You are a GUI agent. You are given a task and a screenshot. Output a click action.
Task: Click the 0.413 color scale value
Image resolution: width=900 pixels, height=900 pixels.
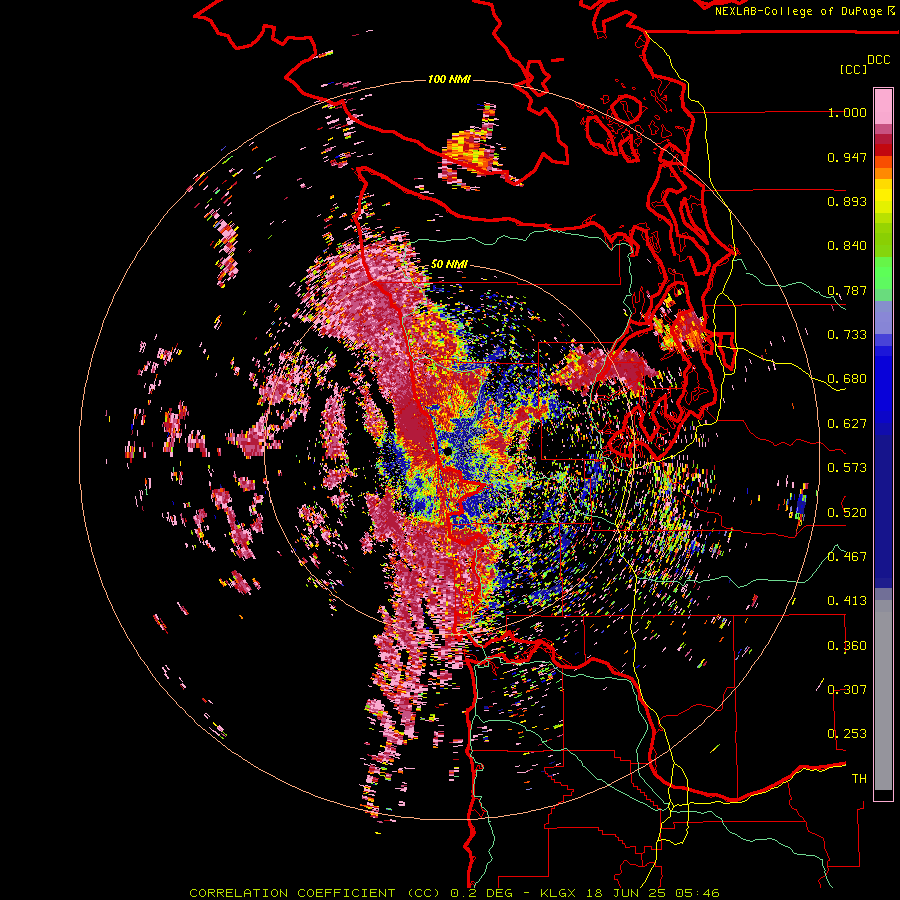pos(847,601)
